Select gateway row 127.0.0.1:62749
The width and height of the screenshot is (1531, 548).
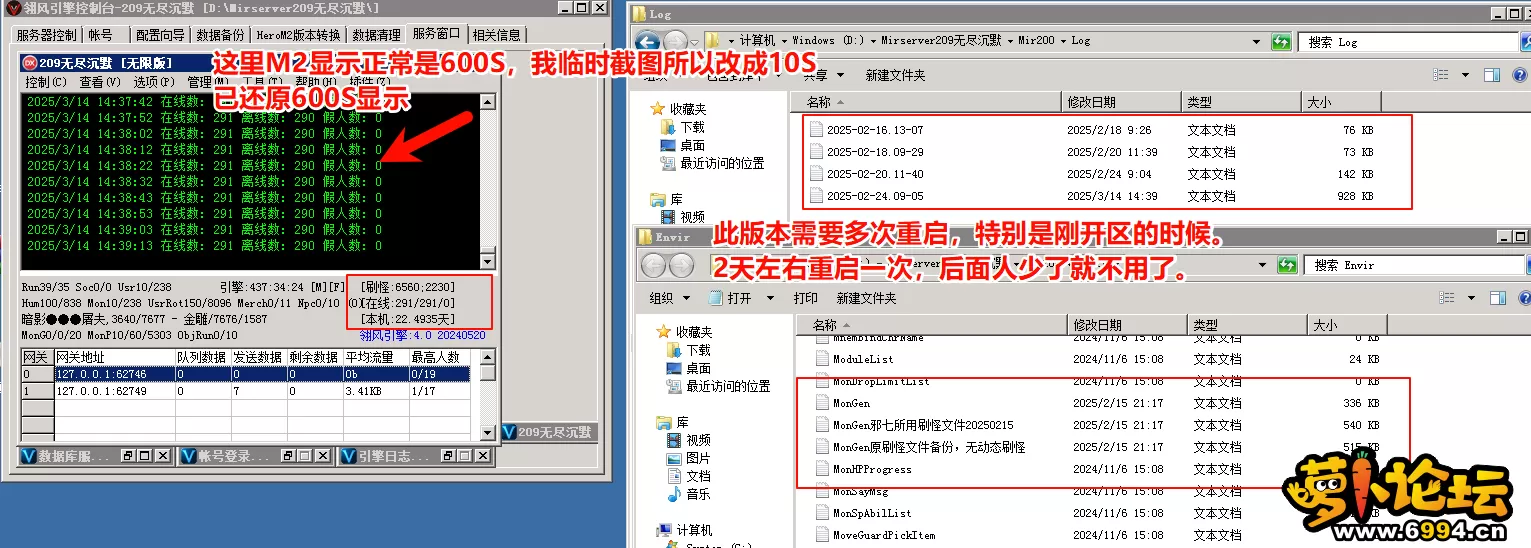[x=245, y=390]
